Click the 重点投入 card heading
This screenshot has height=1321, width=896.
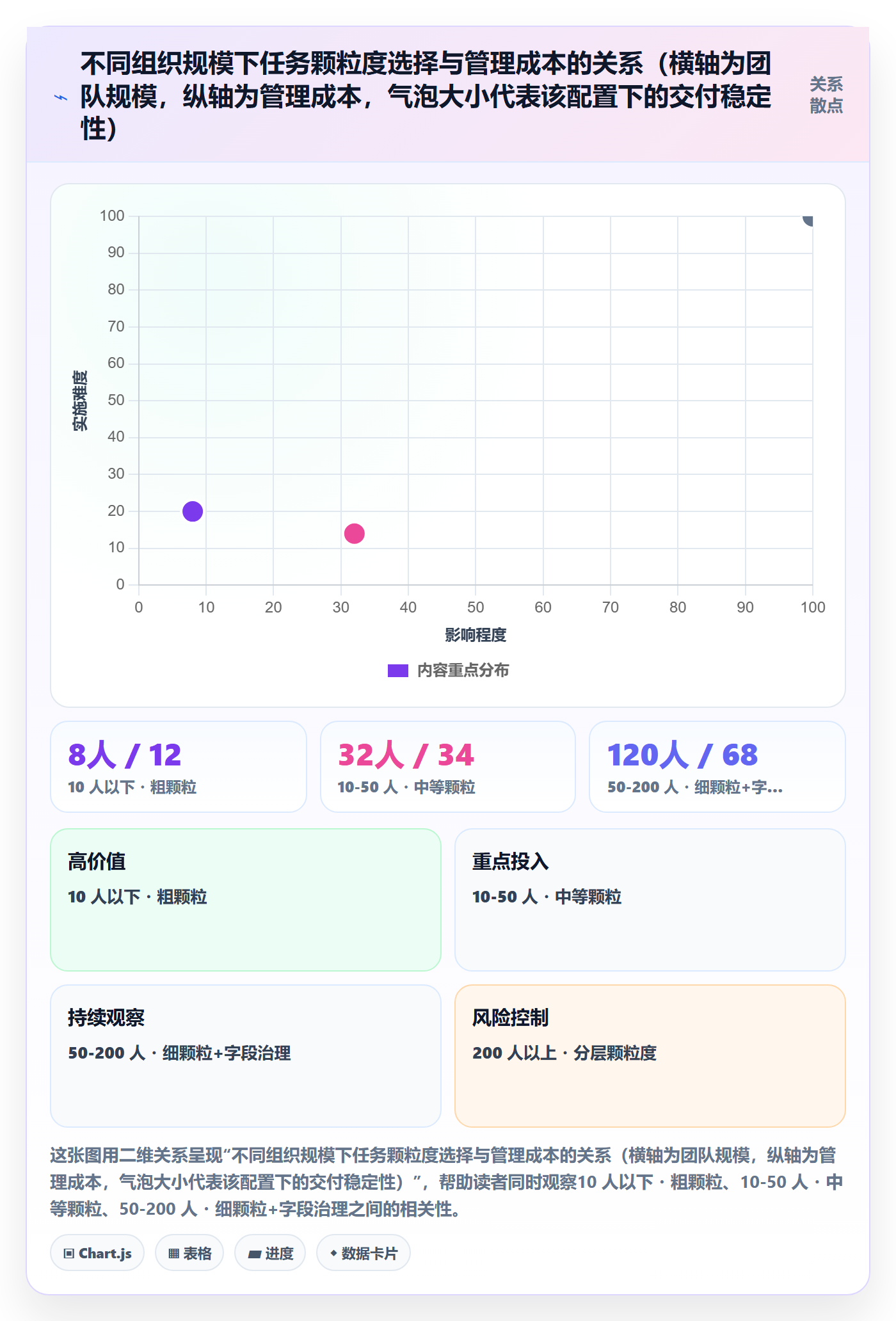(x=511, y=861)
